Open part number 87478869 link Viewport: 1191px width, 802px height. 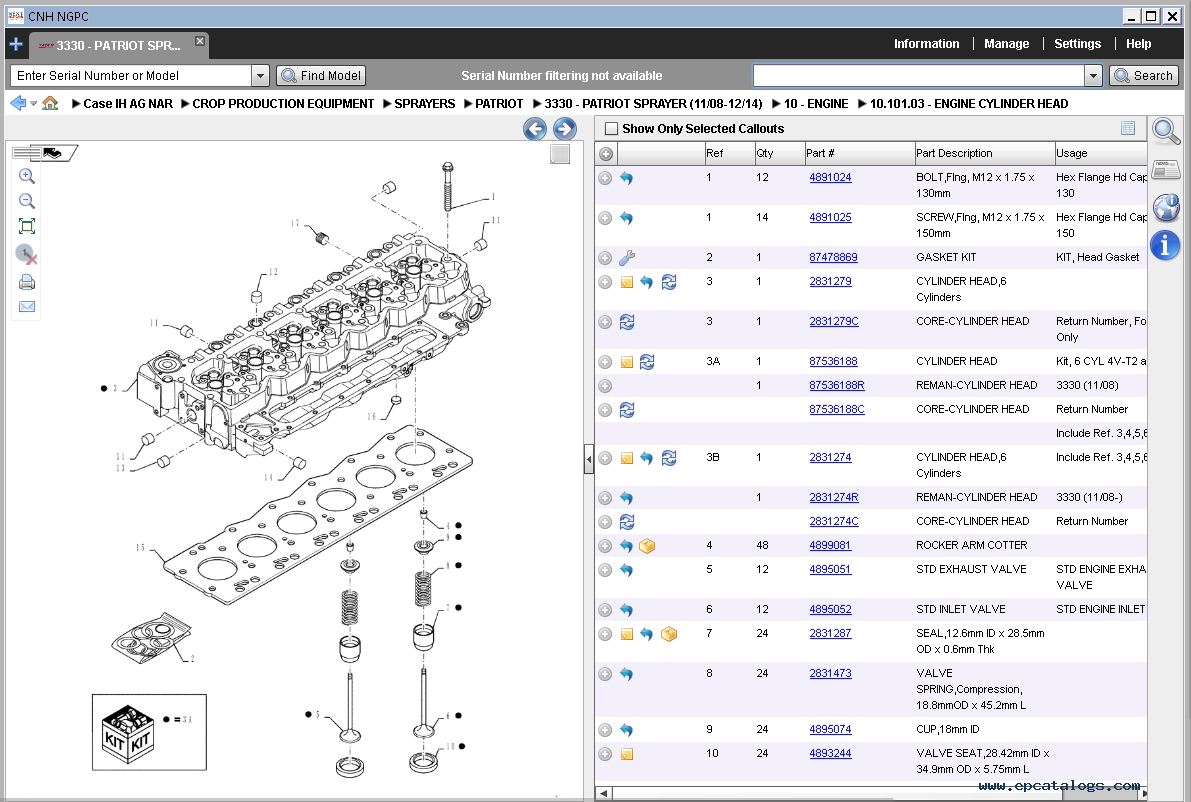click(833, 257)
